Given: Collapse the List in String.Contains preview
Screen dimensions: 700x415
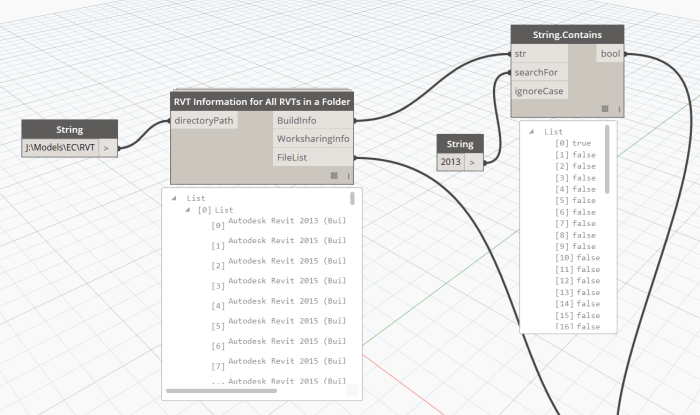Looking at the screenshot, I should (532, 131).
